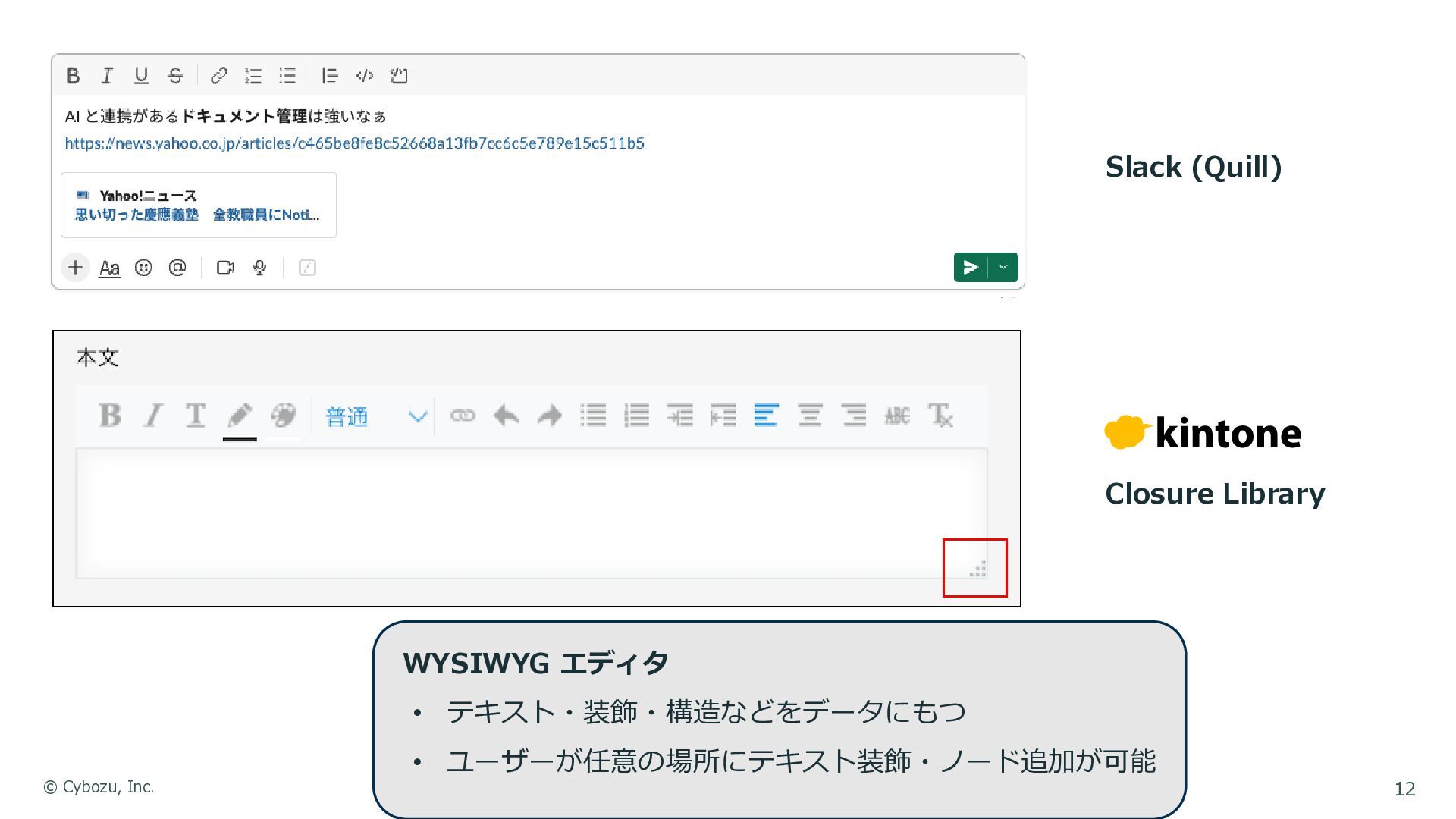The width and height of the screenshot is (1456, 819).
Task: Start an ordered list in Slack editor
Action: click(x=253, y=75)
